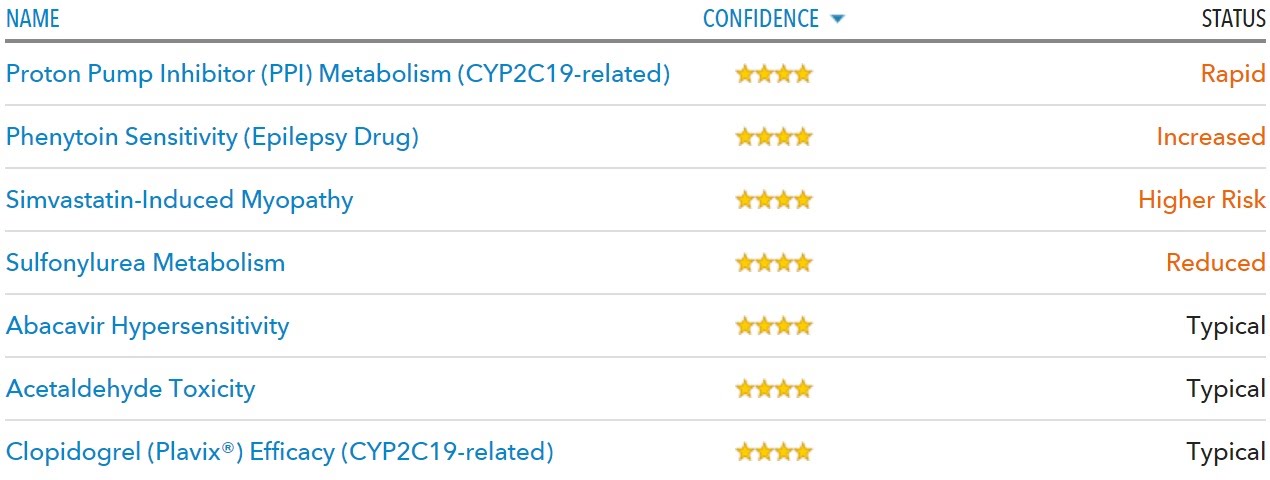Open Phenytoin Sensitivity (Epilepsy Drug) report
The width and height of the screenshot is (1270, 480).
tap(212, 137)
